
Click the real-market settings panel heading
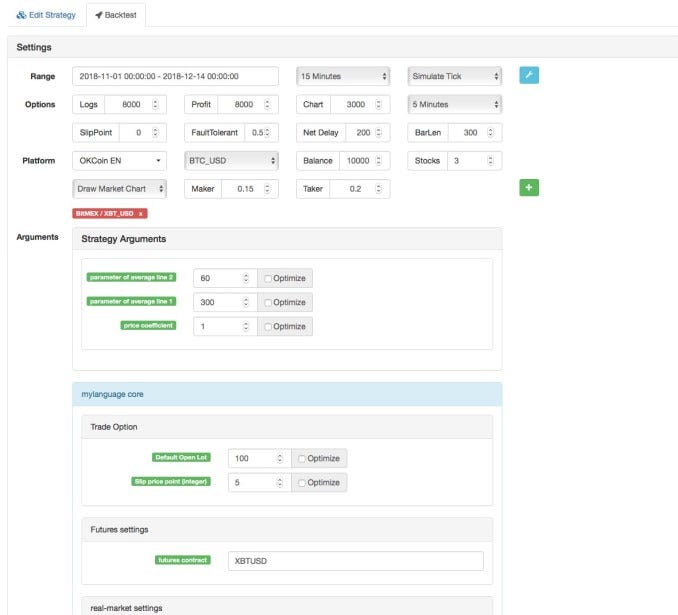pyautogui.click(x=126, y=608)
